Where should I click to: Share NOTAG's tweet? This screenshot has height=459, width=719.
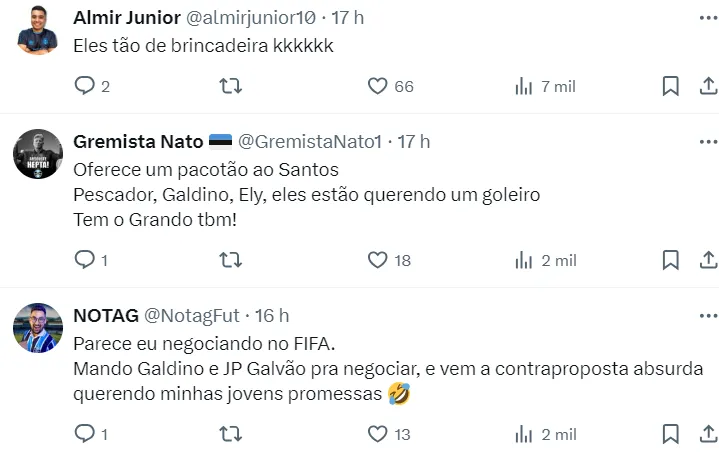click(x=707, y=434)
